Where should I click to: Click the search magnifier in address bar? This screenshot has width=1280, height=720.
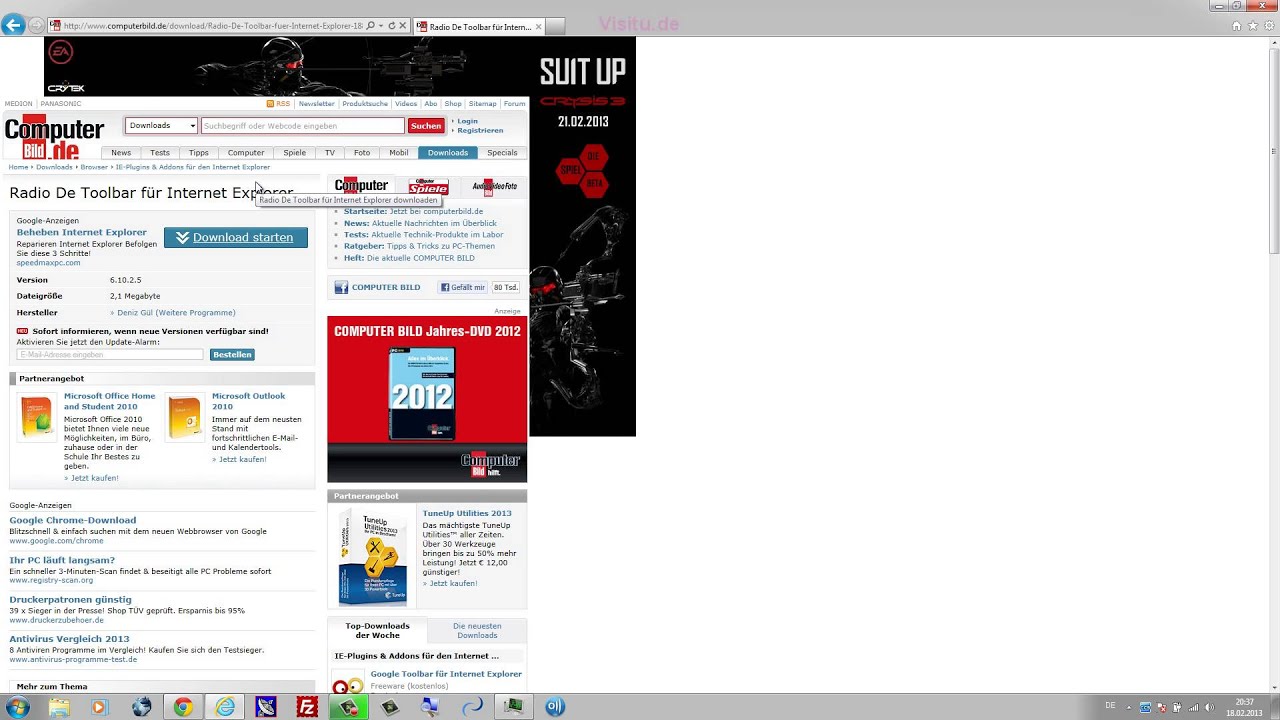(x=371, y=26)
